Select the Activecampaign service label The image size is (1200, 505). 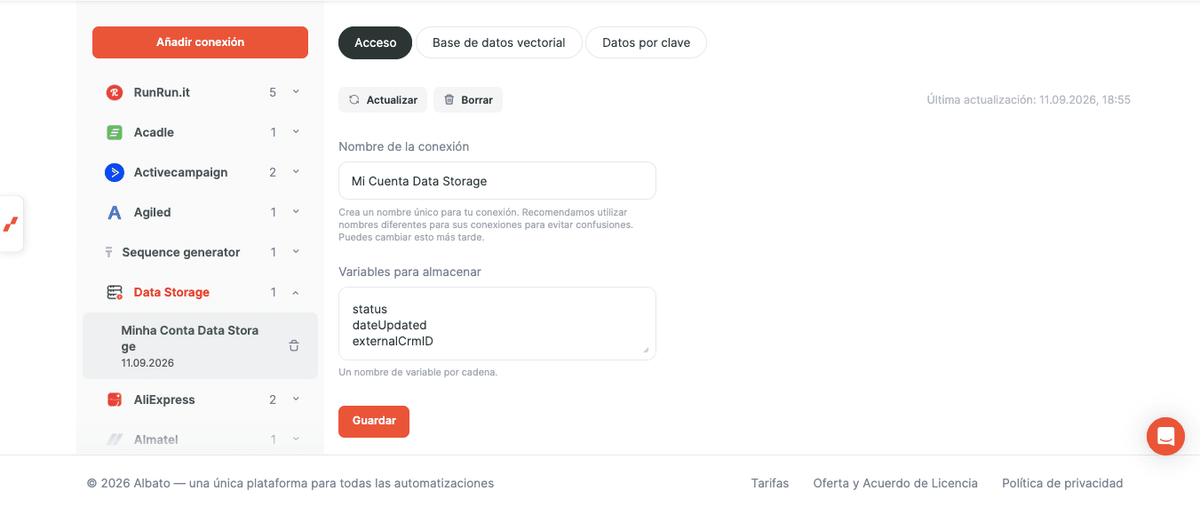tap(181, 172)
